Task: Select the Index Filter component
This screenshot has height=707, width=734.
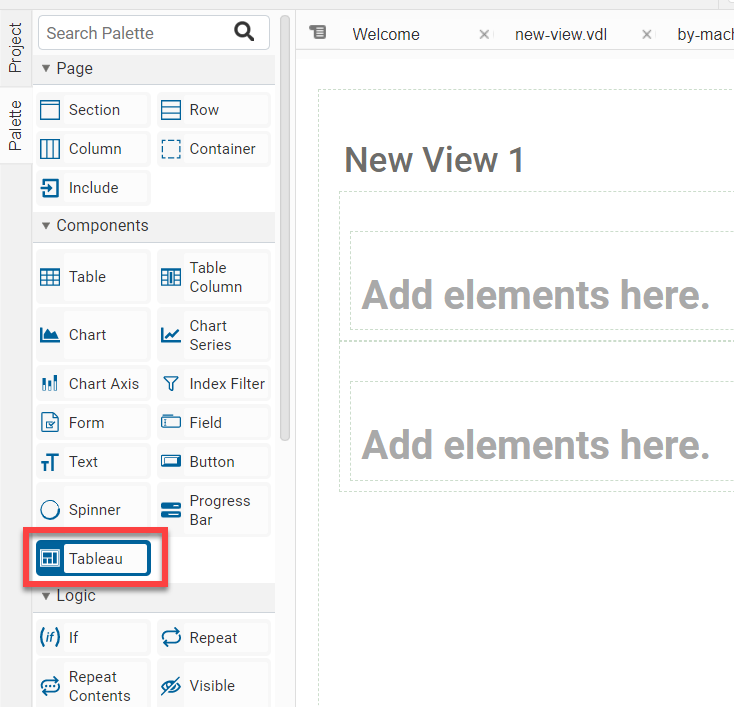Action: pos(213,384)
